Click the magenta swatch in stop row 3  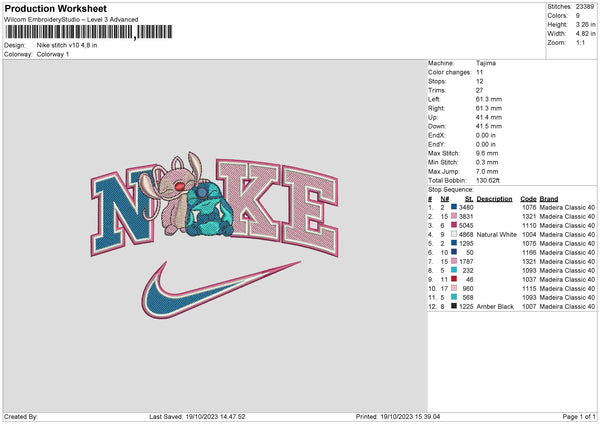pos(454,225)
